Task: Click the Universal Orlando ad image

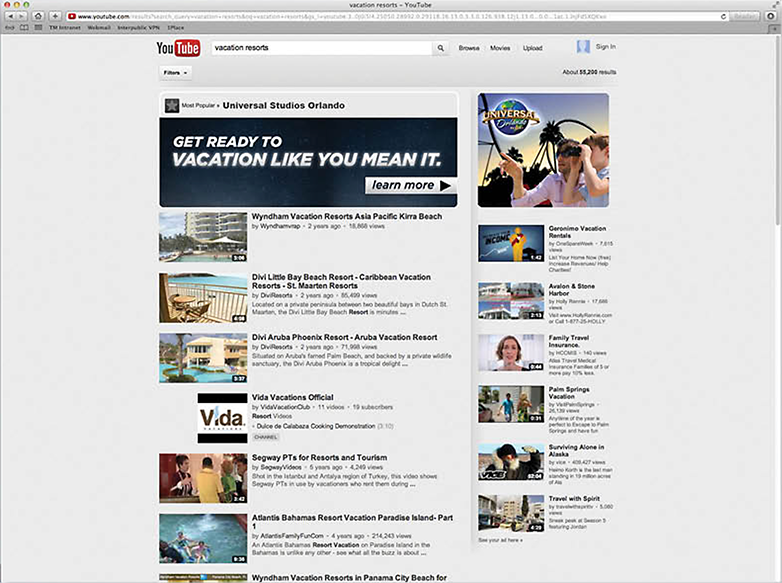Action: click(543, 150)
